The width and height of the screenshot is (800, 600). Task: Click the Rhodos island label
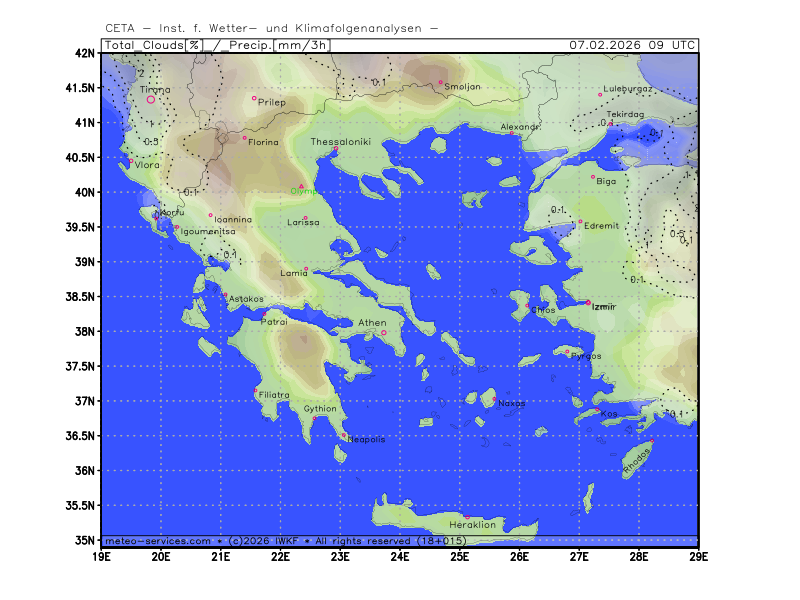pos(636,461)
